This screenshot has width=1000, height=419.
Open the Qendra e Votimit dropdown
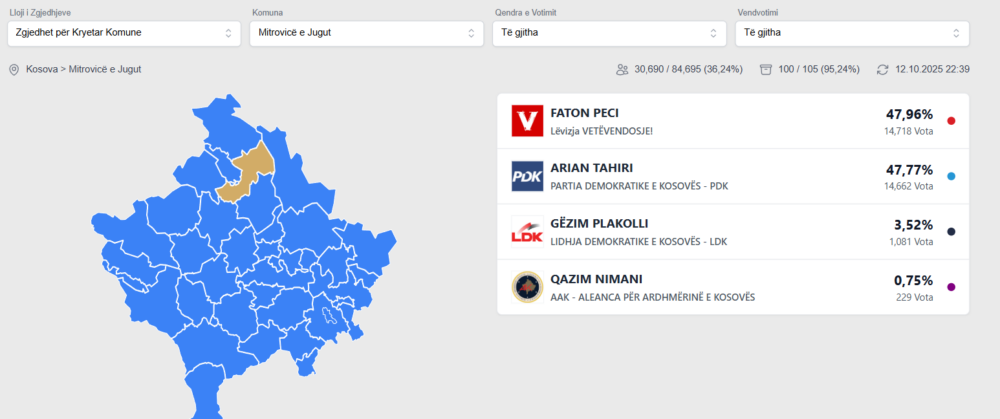pyautogui.click(x=609, y=33)
